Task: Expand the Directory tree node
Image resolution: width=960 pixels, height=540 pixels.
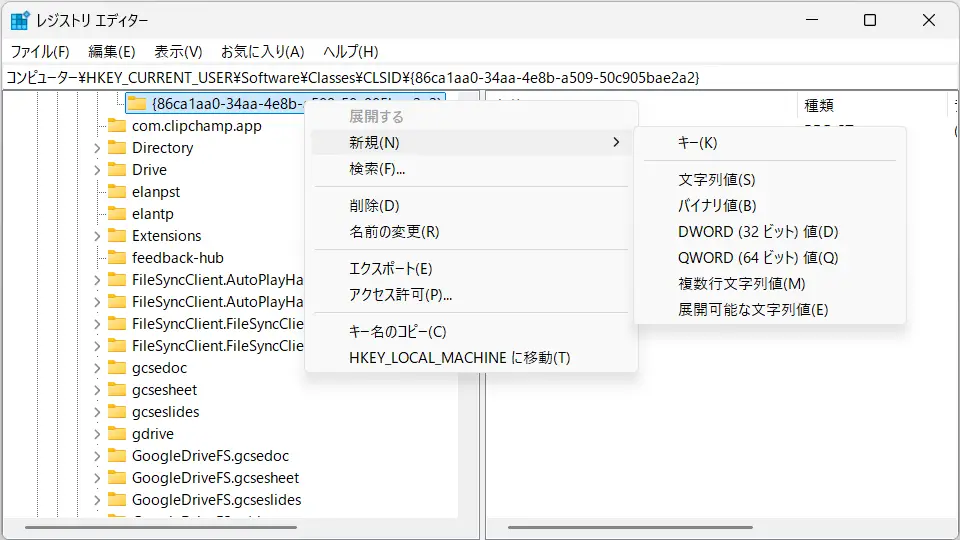Action: [x=97, y=148]
